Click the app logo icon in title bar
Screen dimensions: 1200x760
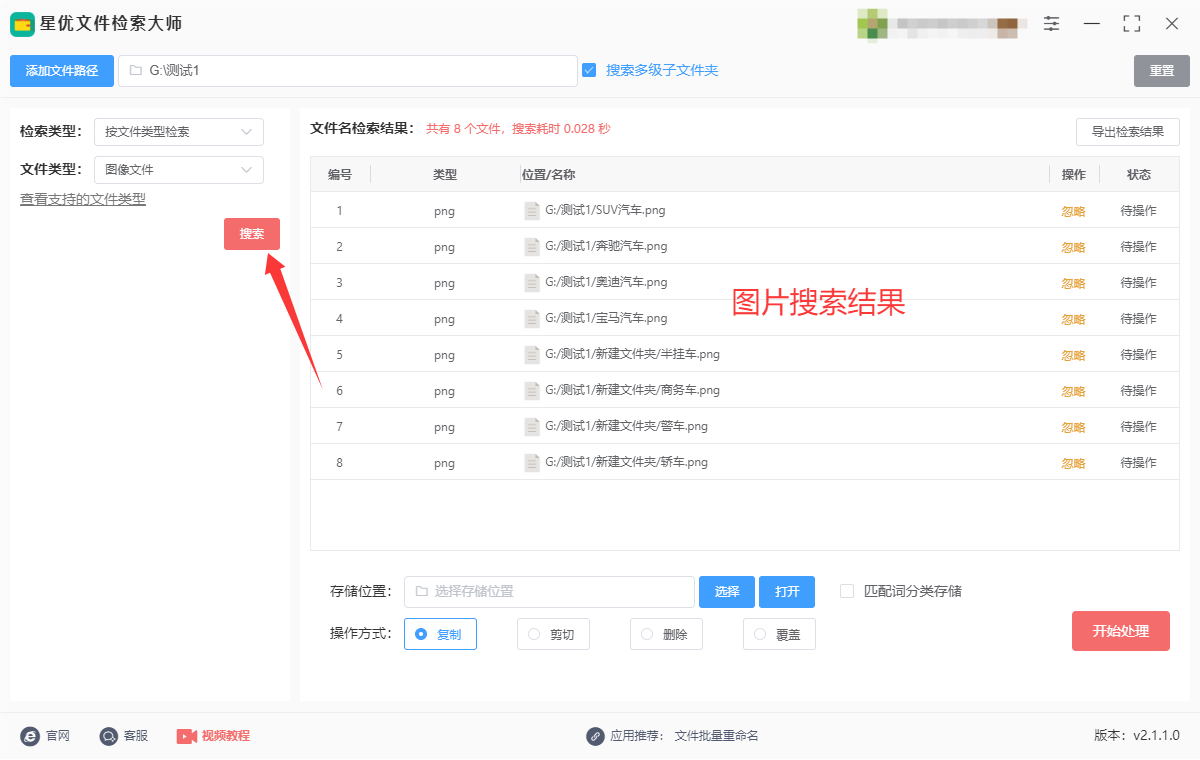pos(22,24)
